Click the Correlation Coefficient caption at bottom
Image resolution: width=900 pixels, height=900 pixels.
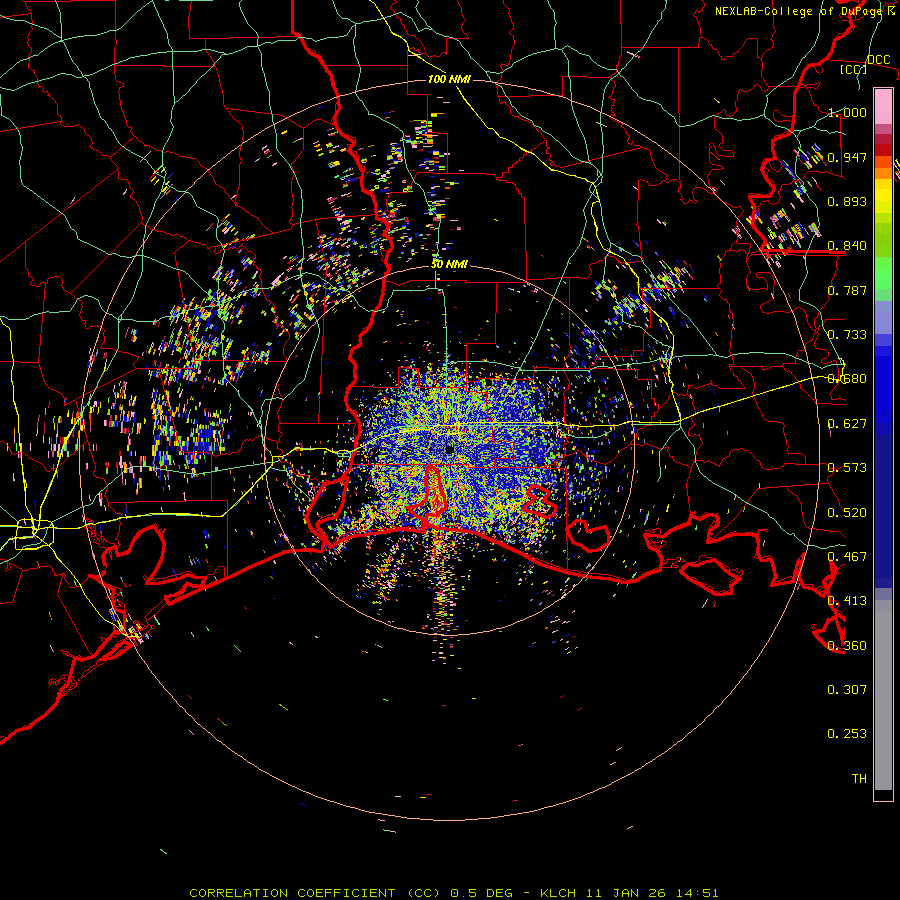(453, 893)
